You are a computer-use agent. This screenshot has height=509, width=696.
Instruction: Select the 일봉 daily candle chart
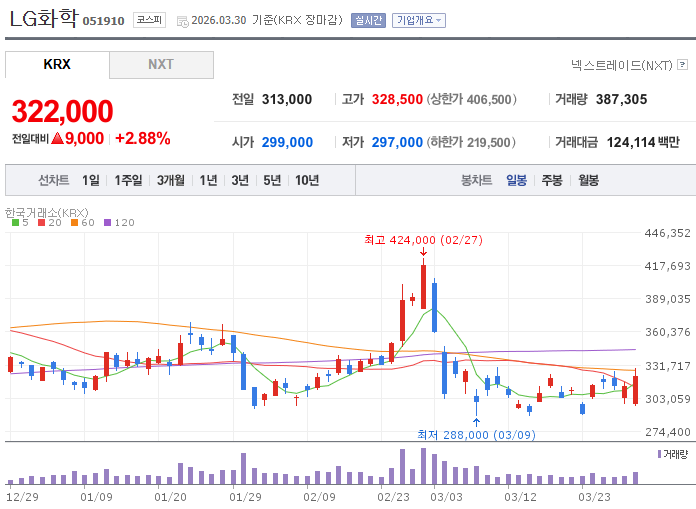[516, 180]
